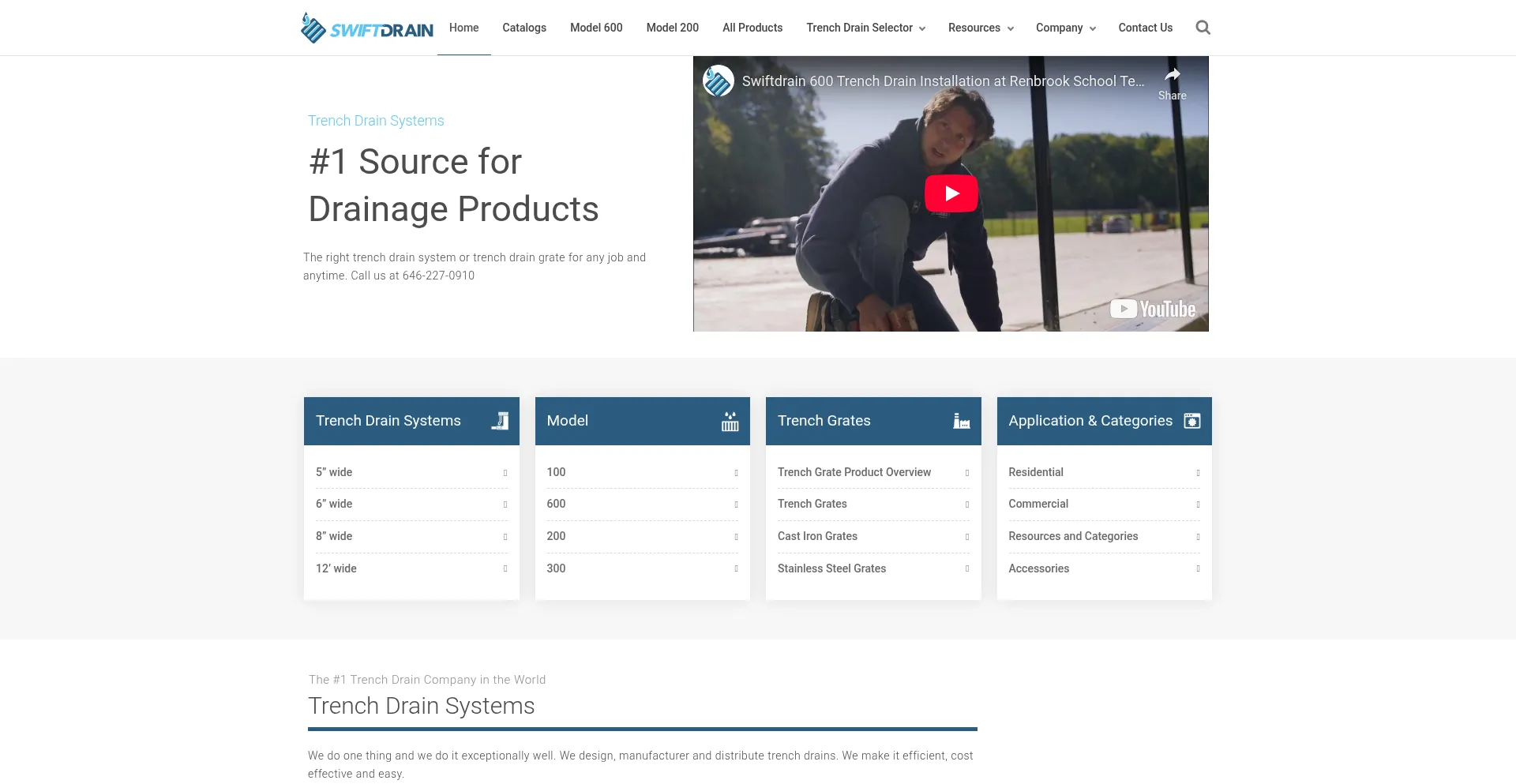Screen dimensions: 1516x784
Task: Click the SwiftDrain logo
Action: click(x=366, y=28)
